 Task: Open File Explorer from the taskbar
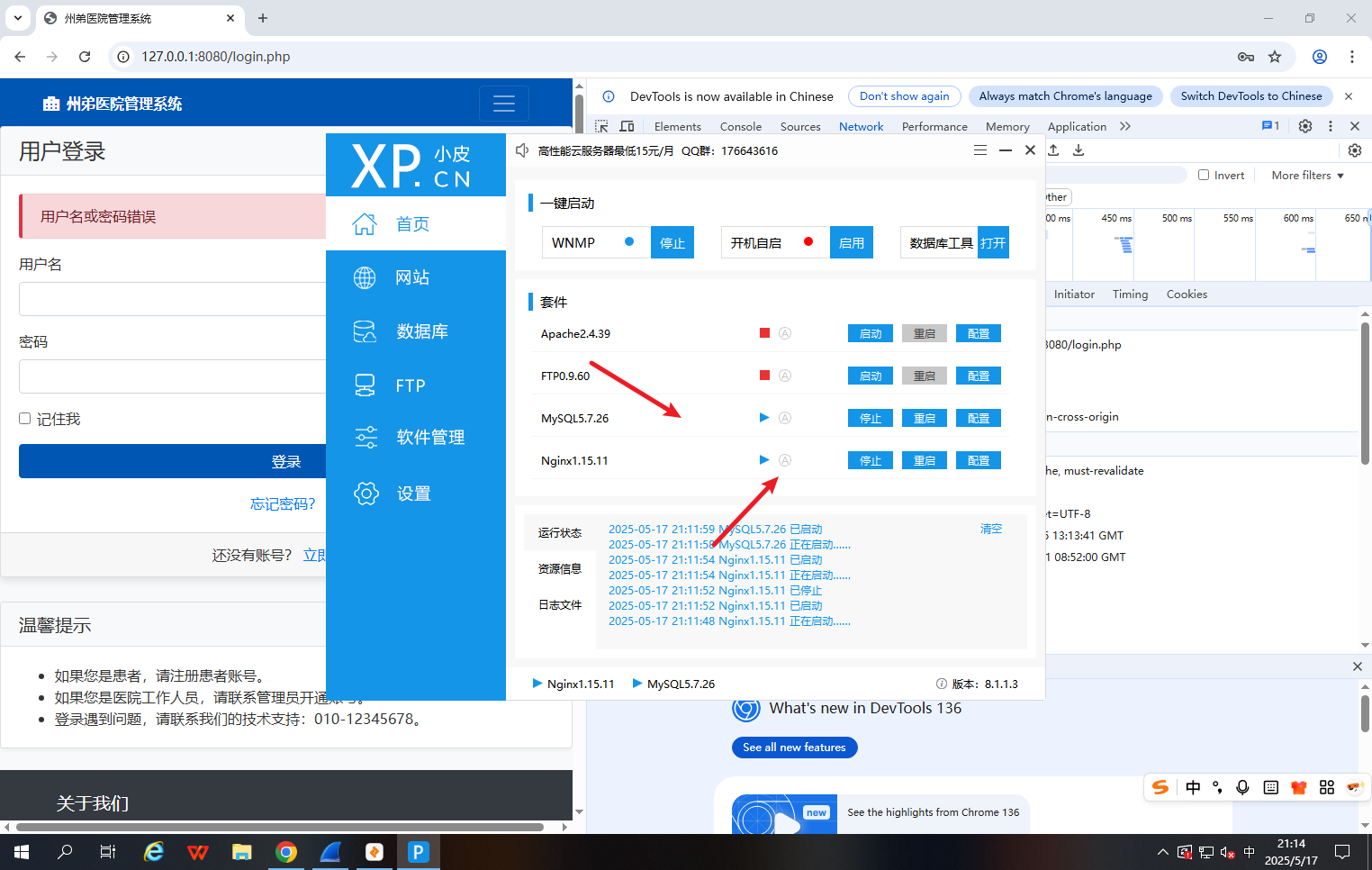click(x=242, y=852)
